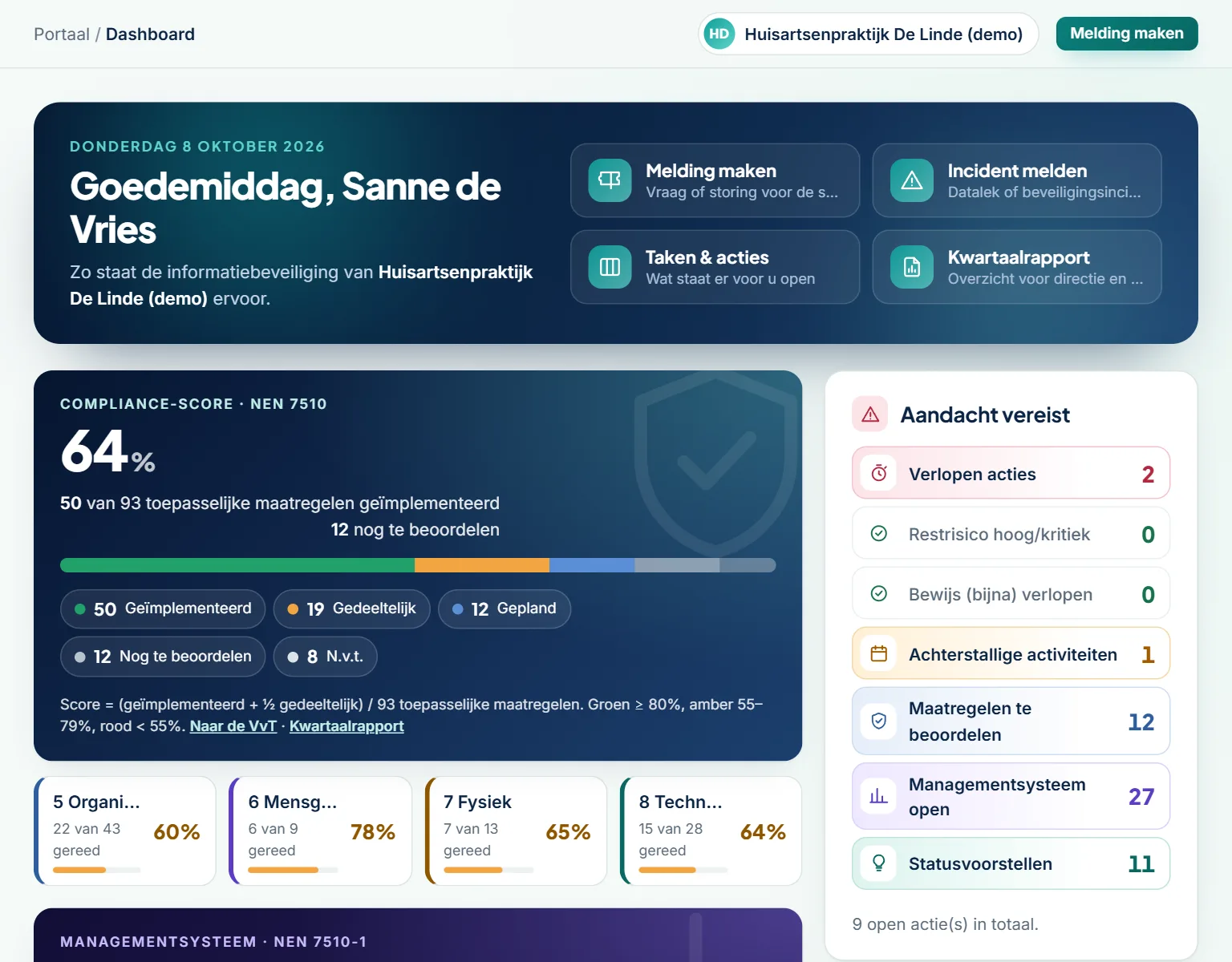
Task: Click the Incident melden warning triangle icon
Action: pos(912,180)
